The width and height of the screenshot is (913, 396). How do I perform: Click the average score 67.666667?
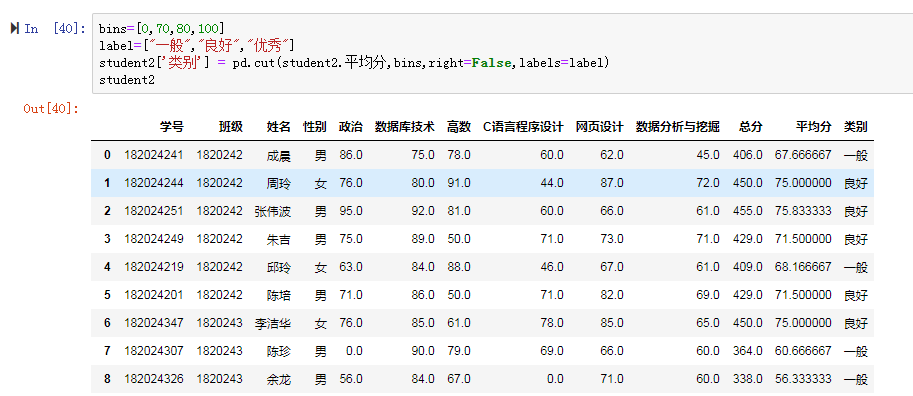803,155
